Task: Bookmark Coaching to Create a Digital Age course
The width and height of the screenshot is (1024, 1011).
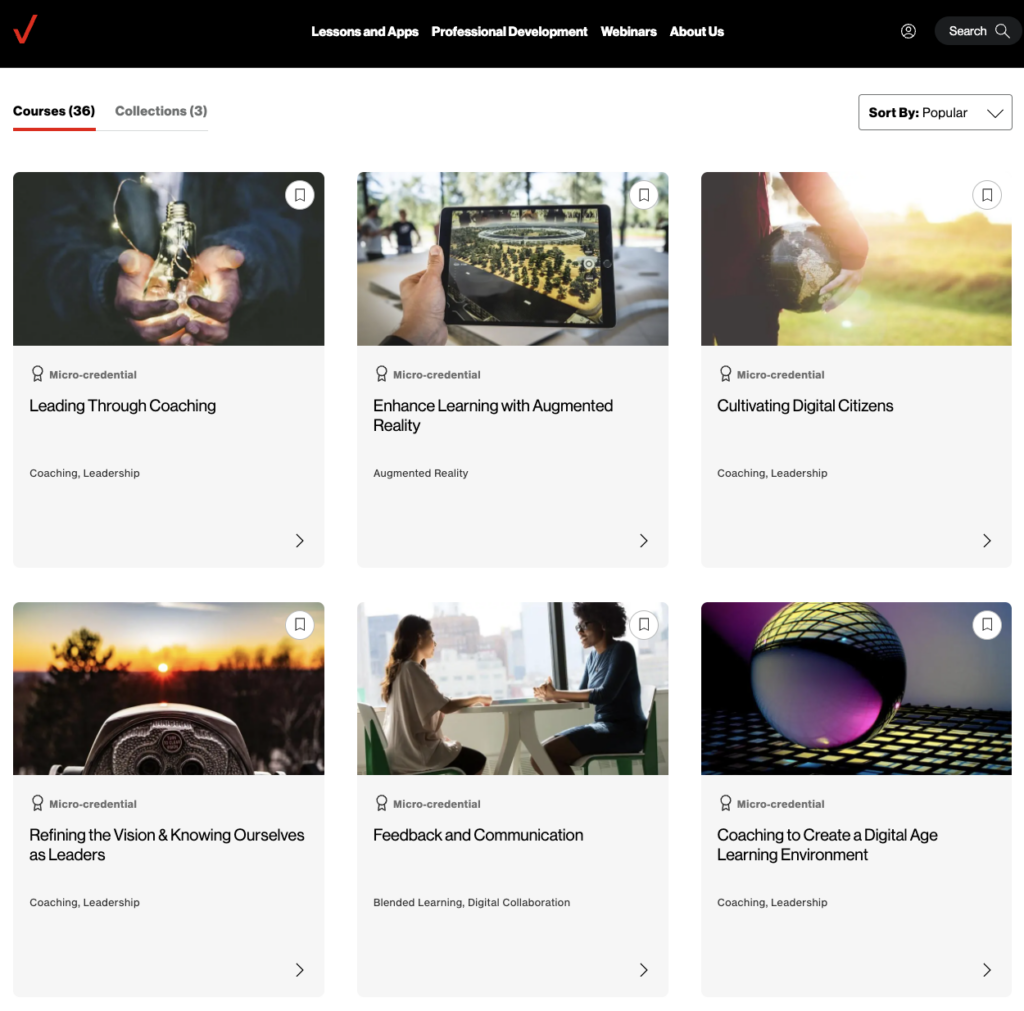Action: (x=987, y=625)
